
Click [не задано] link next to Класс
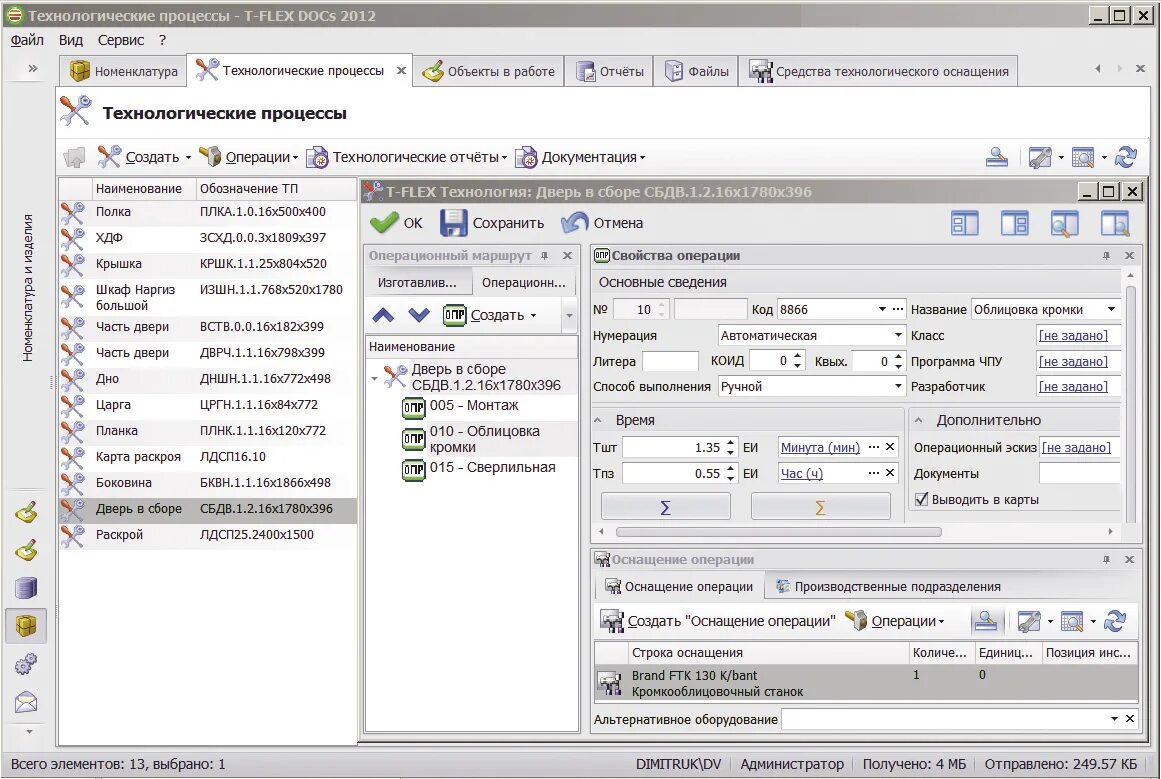[x=1073, y=335]
